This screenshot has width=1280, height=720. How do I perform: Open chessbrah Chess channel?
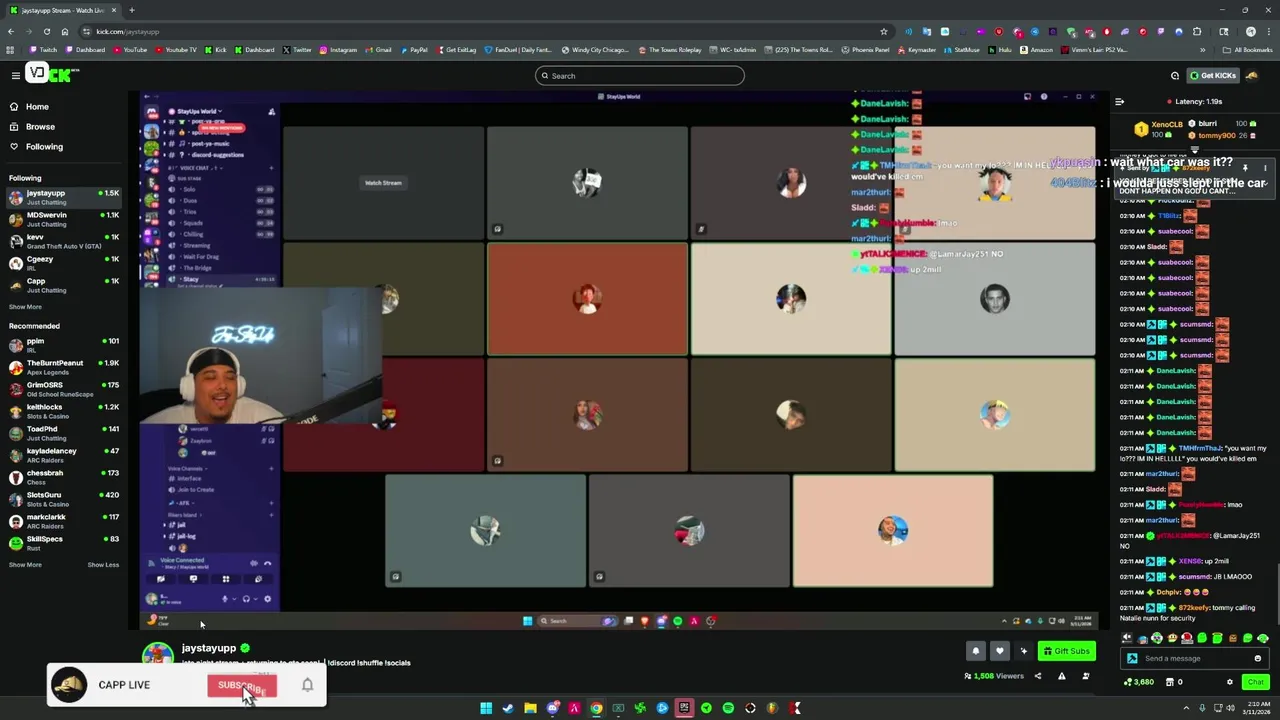tap(63, 478)
